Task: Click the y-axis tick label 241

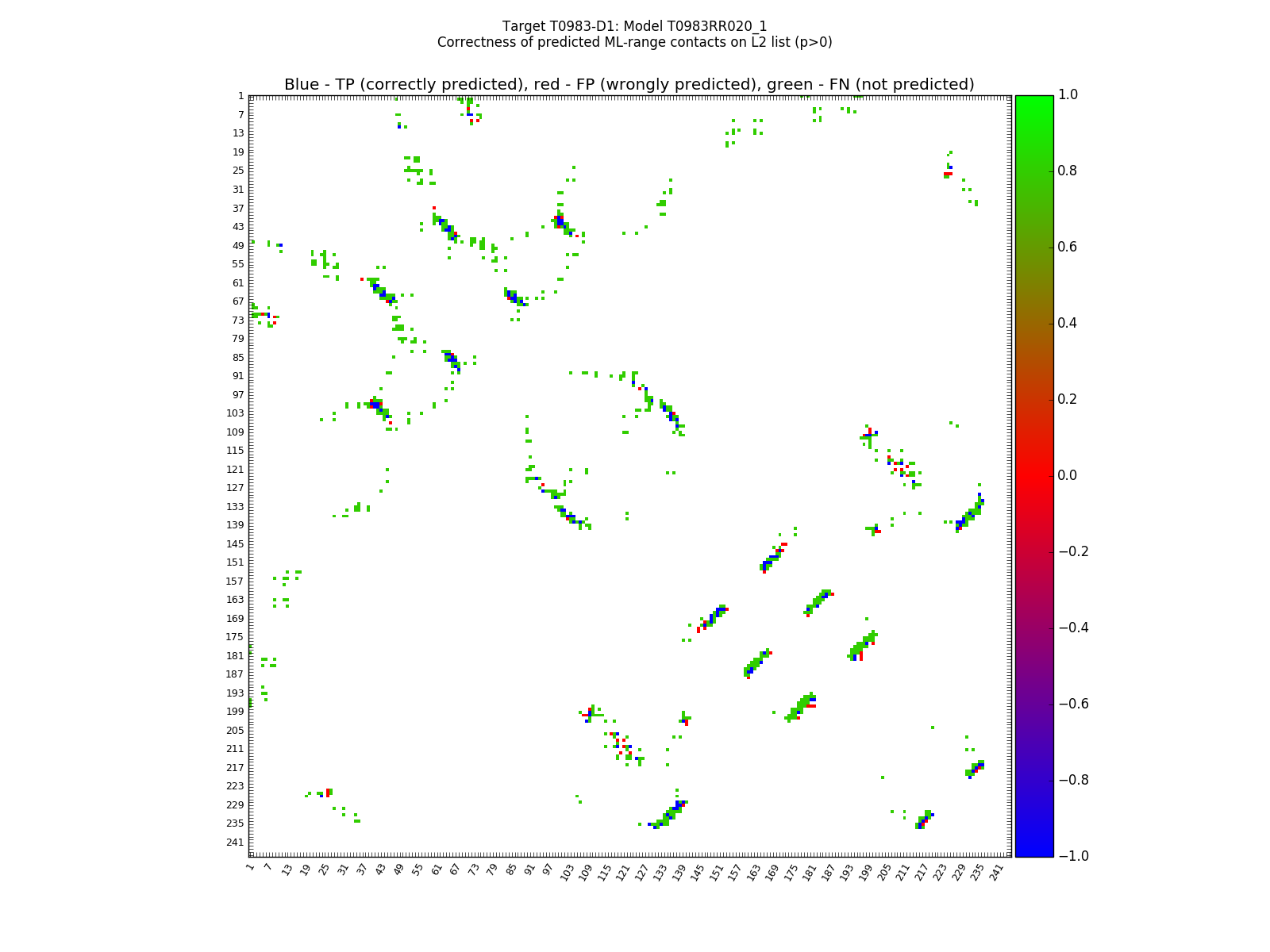Action: coord(235,843)
